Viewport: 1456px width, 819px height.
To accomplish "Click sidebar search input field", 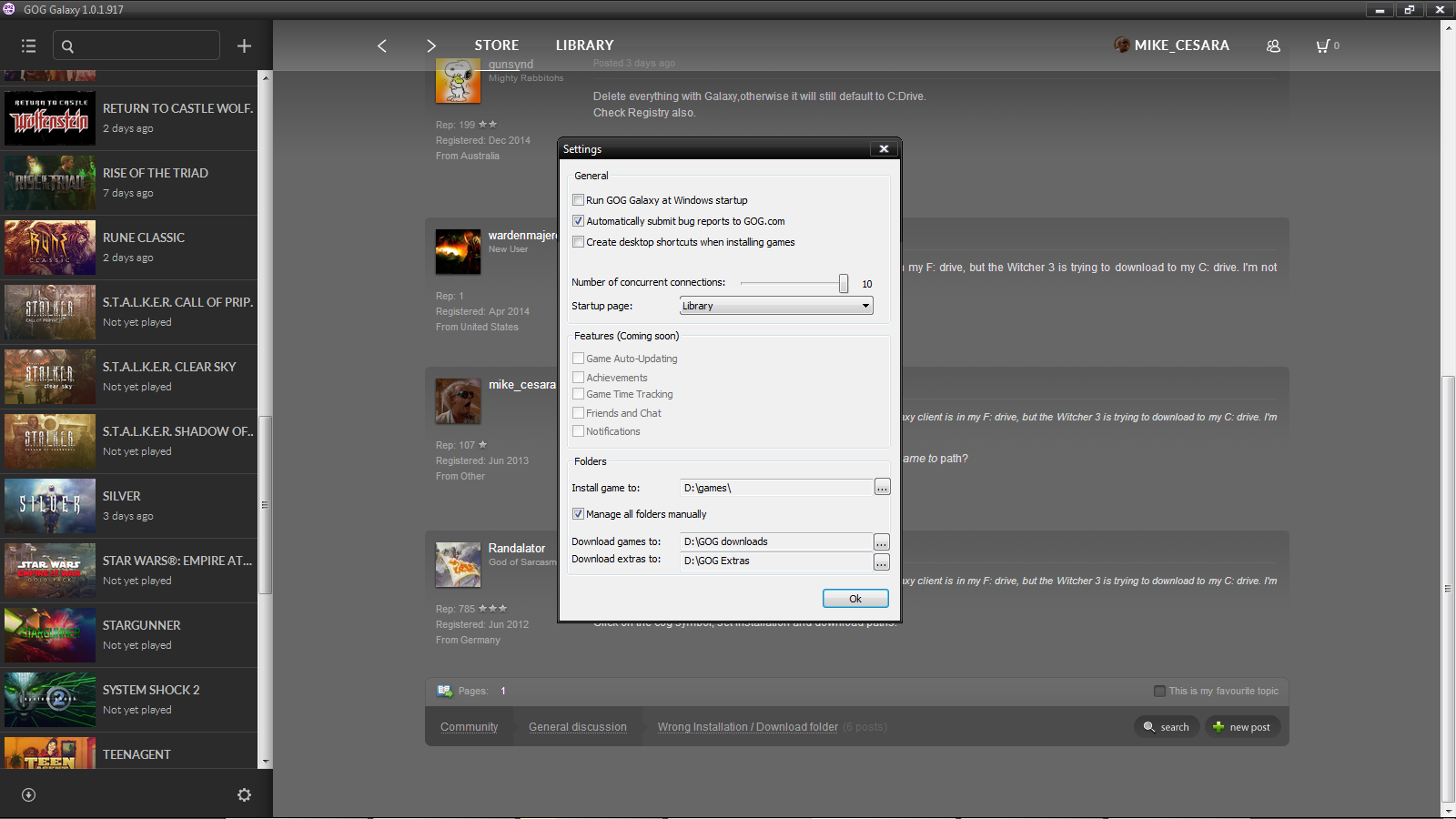I will click(136, 45).
